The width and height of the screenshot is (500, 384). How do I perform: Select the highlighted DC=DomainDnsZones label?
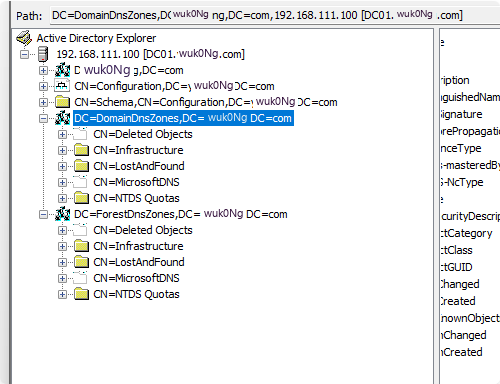(x=183, y=118)
